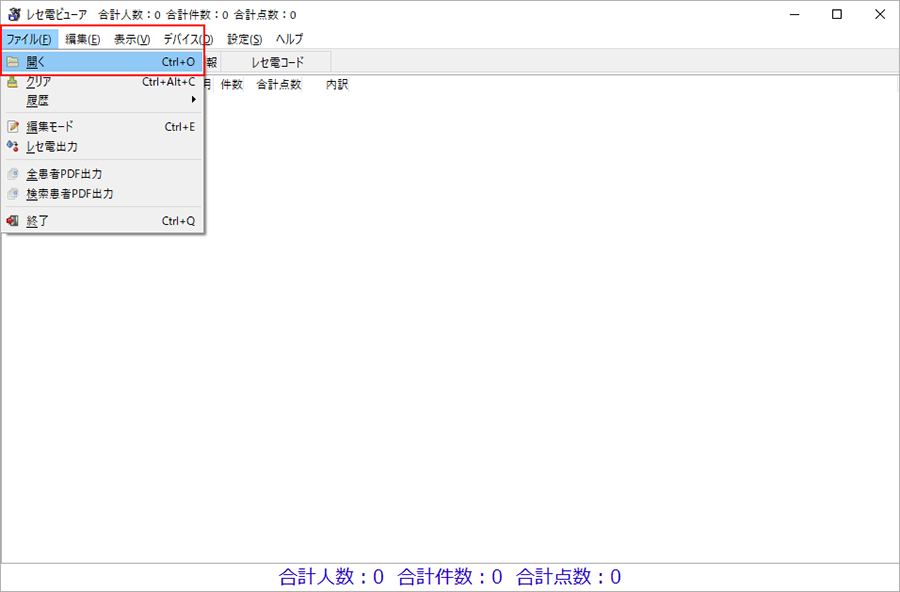Open the 表示 menu
The height and width of the screenshot is (592, 900).
131,39
